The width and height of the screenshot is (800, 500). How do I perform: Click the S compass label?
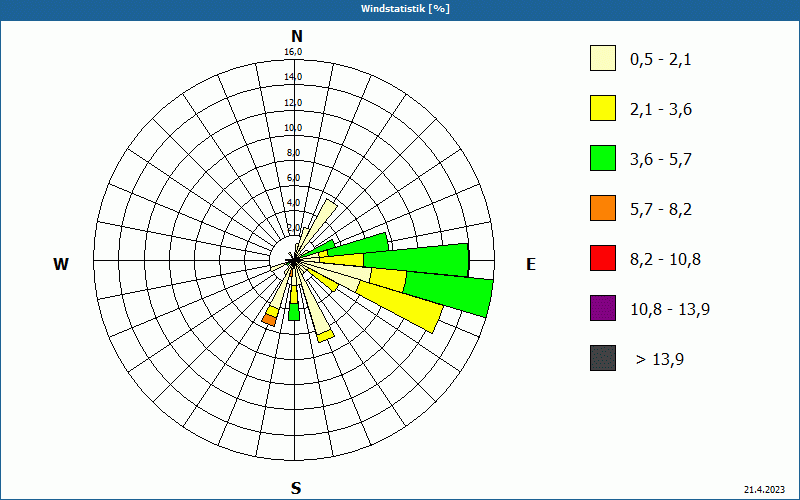(296, 488)
